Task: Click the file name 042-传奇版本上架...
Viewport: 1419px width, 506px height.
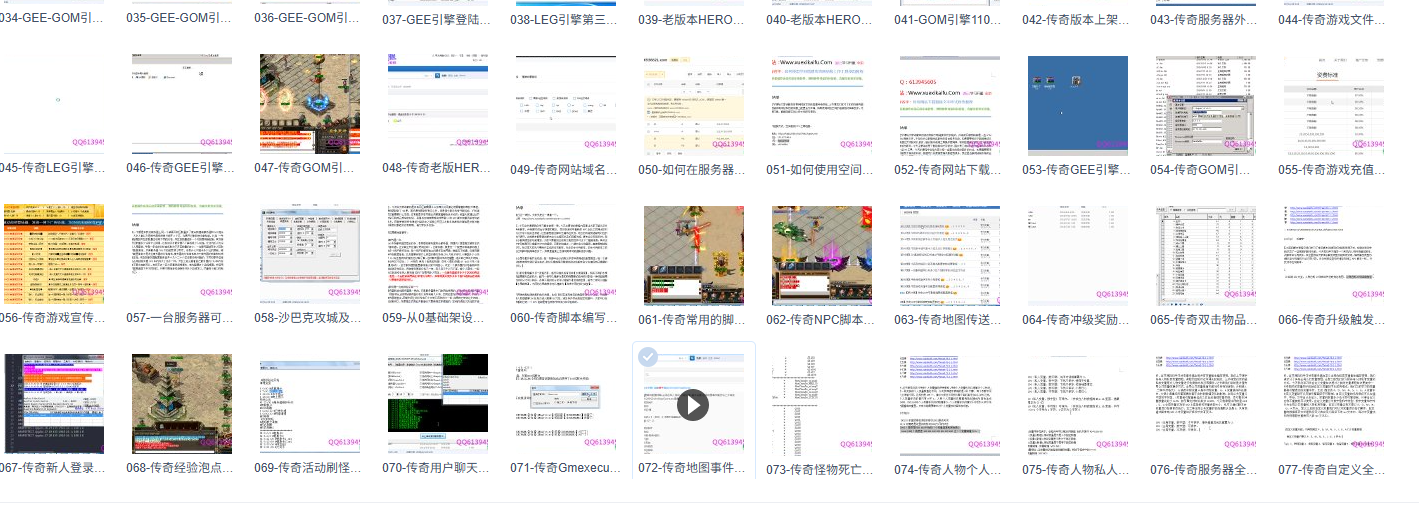Action: [1076, 19]
